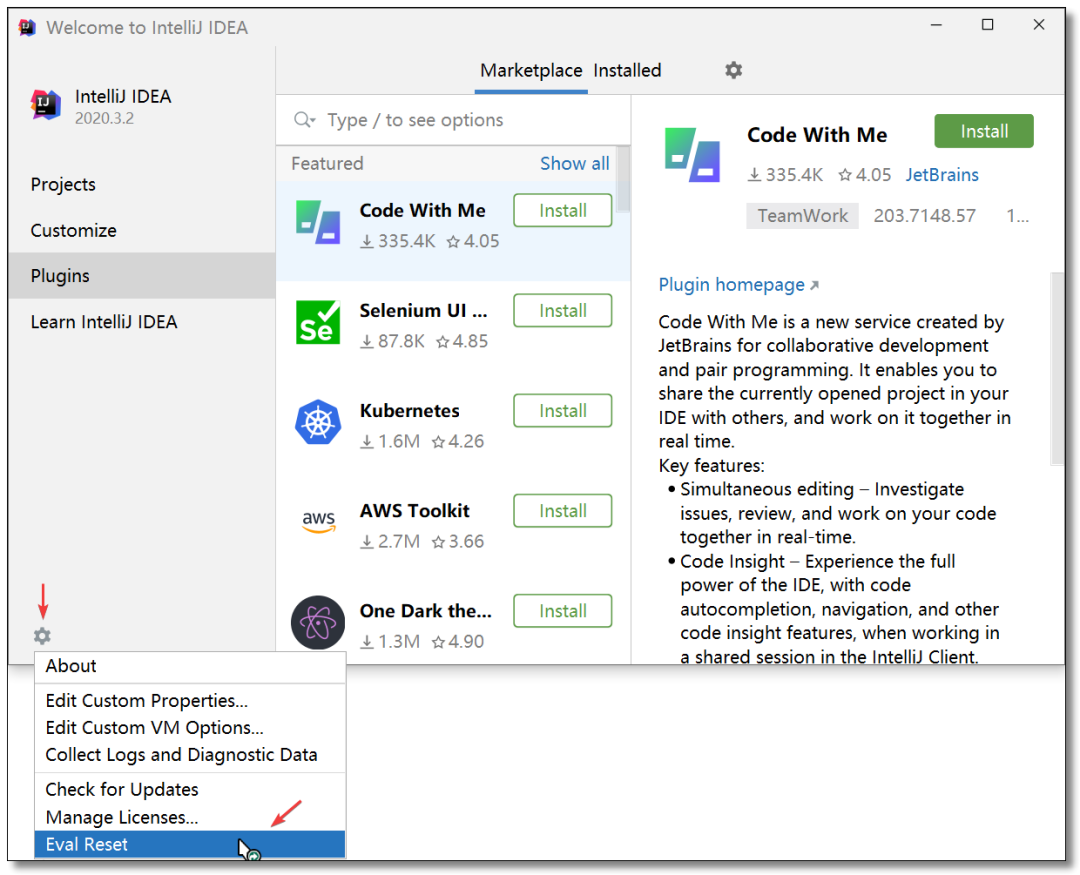Click the Code With Me detail heading
The height and width of the screenshot is (875, 1080).
[817, 135]
